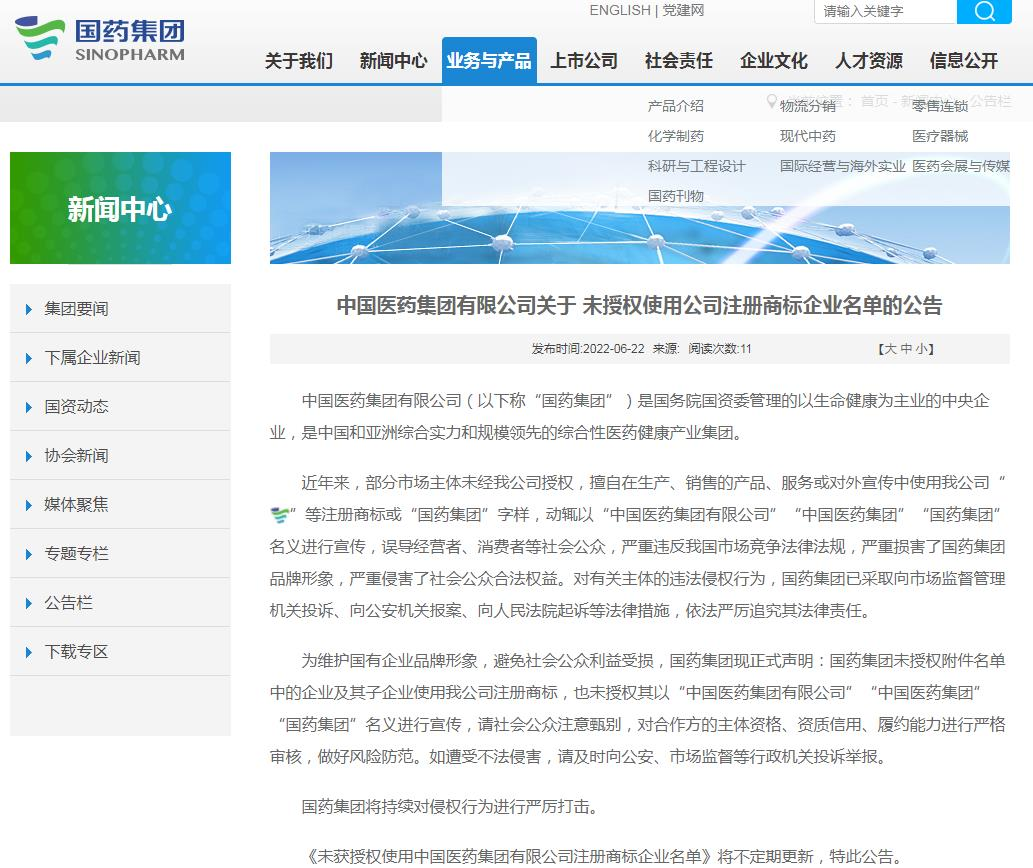Choose 科研与工程设计 in the dropdown submenu
1033x868 pixels.
(696, 166)
